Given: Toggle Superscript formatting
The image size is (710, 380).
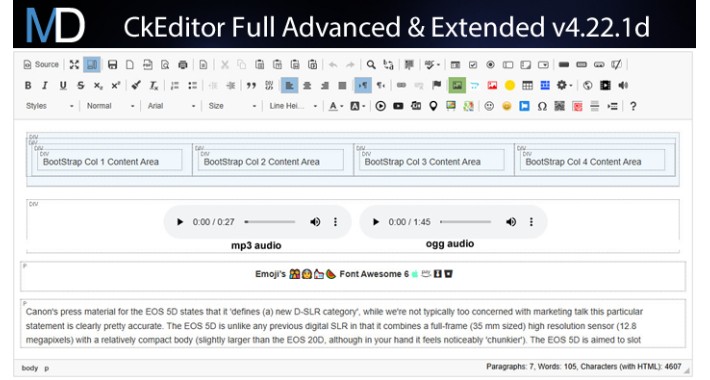Looking at the screenshot, I should click(x=116, y=86).
